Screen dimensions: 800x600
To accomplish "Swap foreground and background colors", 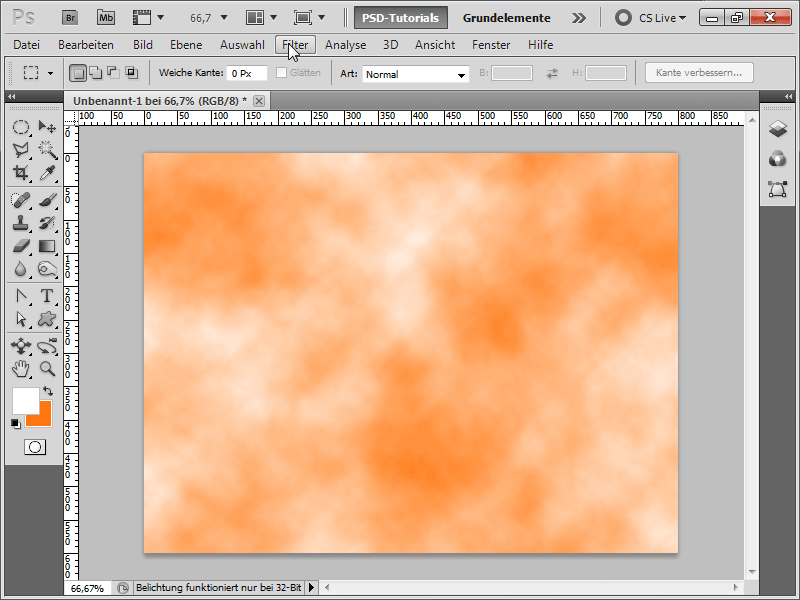I will click(x=48, y=391).
